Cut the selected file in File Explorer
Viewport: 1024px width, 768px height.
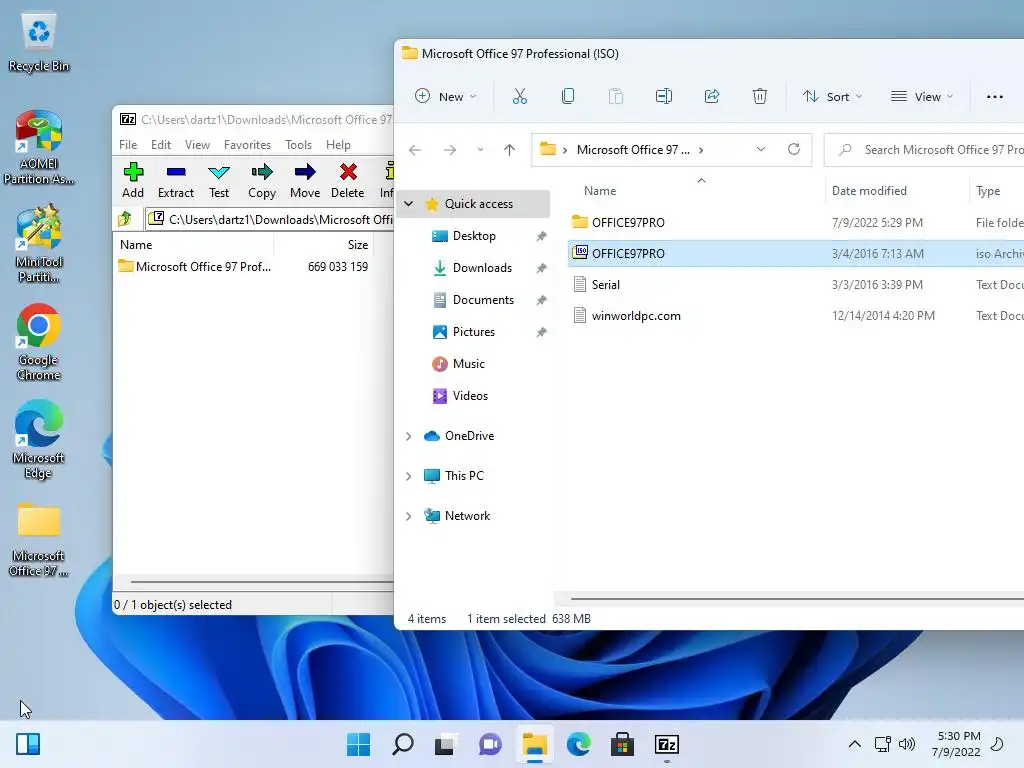[520, 97]
